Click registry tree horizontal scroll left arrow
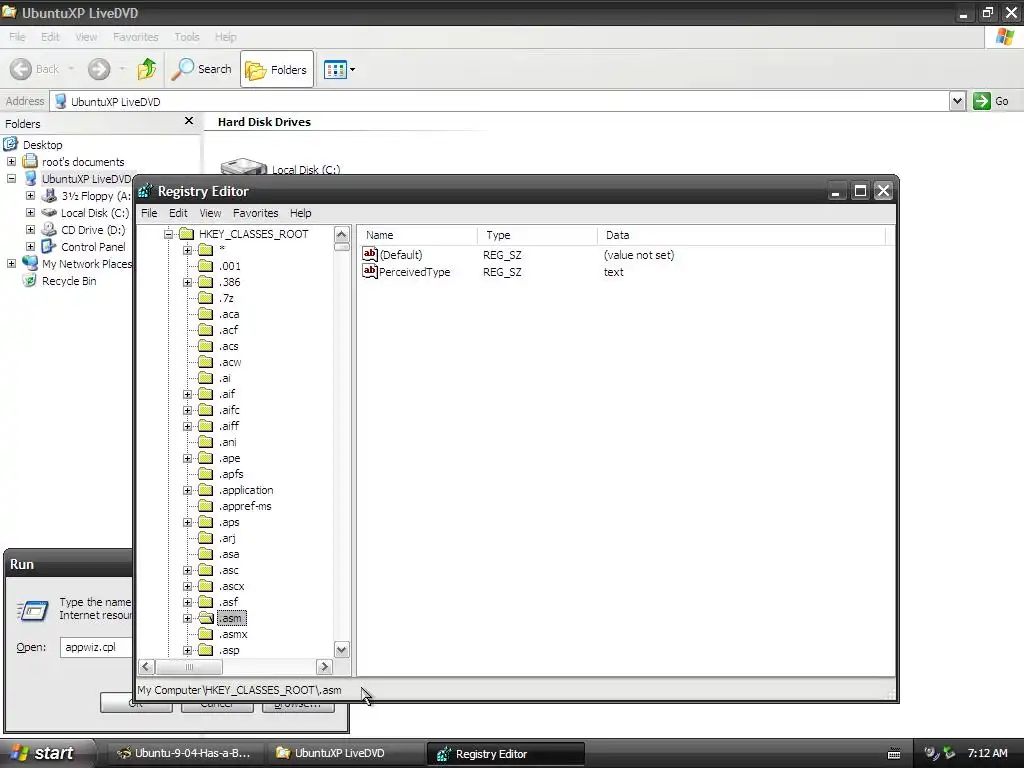The height and width of the screenshot is (768, 1024). point(146,667)
